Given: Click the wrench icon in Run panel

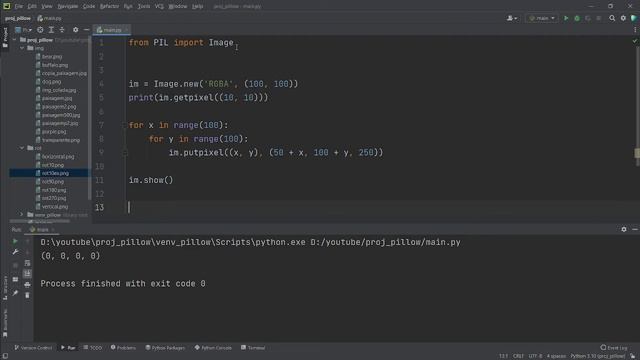Looking at the screenshot, I should tap(15, 252).
